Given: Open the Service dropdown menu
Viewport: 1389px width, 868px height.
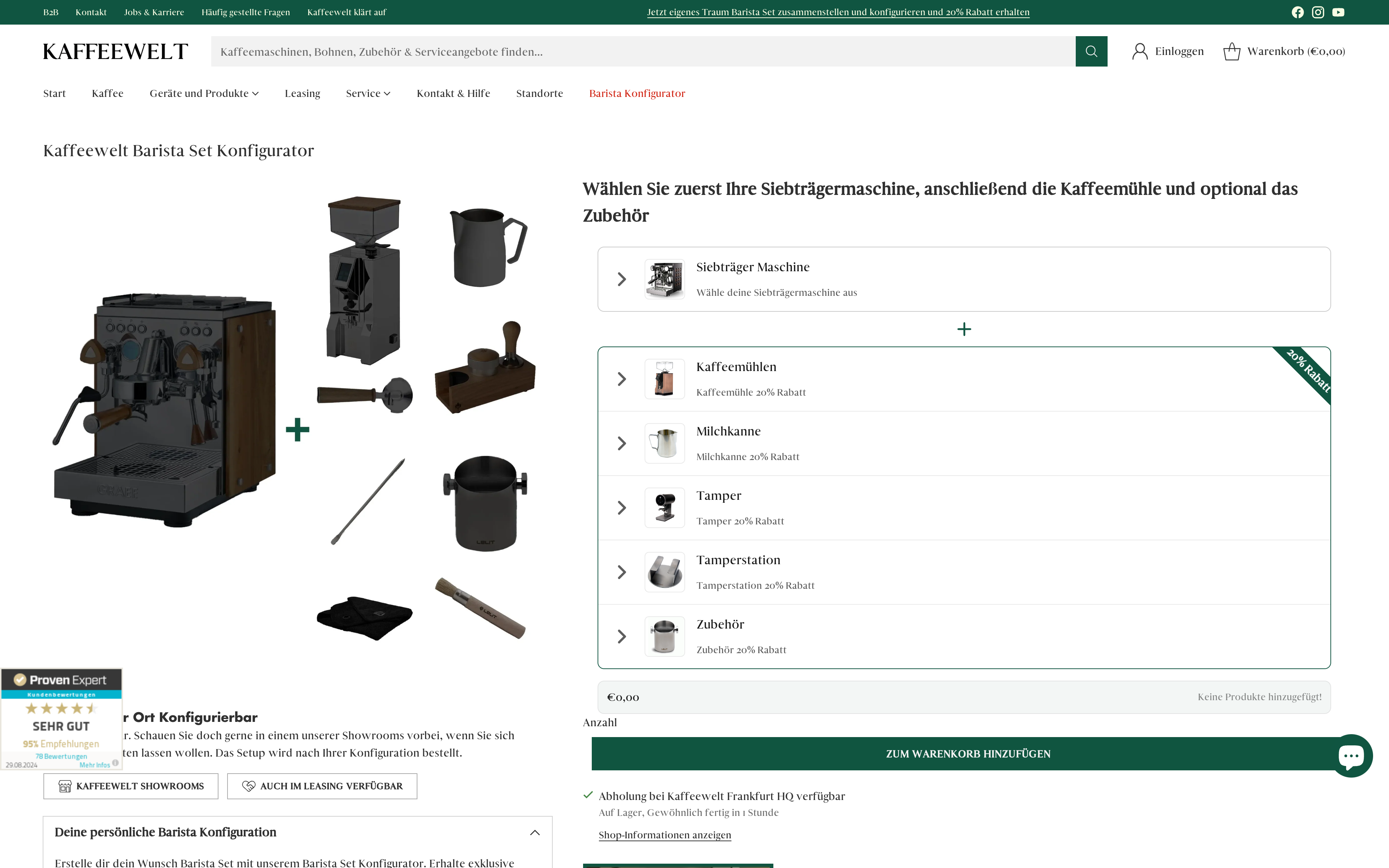Looking at the screenshot, I should click(x=368, y=93).
